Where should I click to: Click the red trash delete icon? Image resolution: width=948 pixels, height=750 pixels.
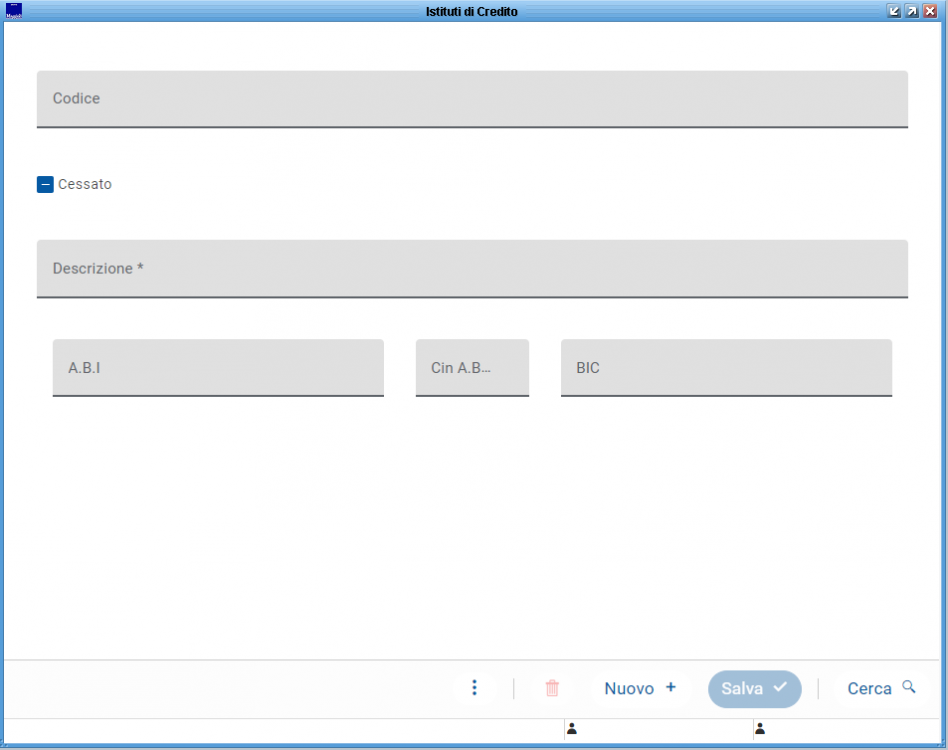(552, 688)
